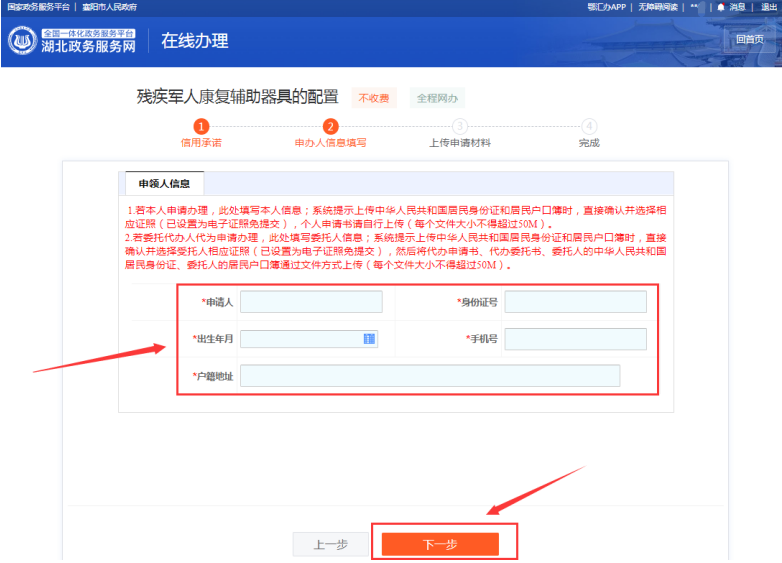
Task: Click step 2 circle 申办人信息填写
Action: pos(331,126)
